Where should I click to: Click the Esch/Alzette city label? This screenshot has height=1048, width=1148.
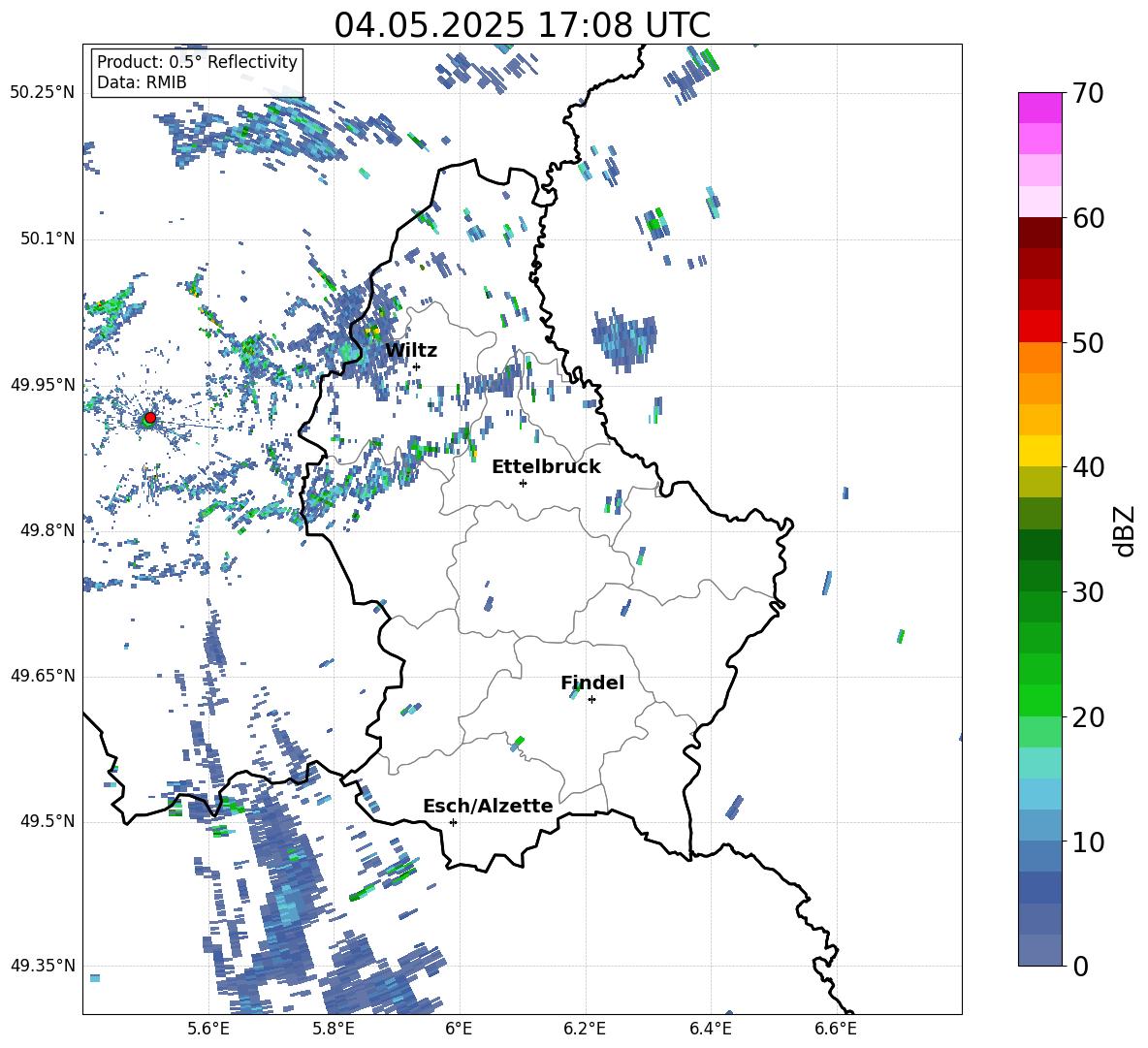click(x=488, y=807)
